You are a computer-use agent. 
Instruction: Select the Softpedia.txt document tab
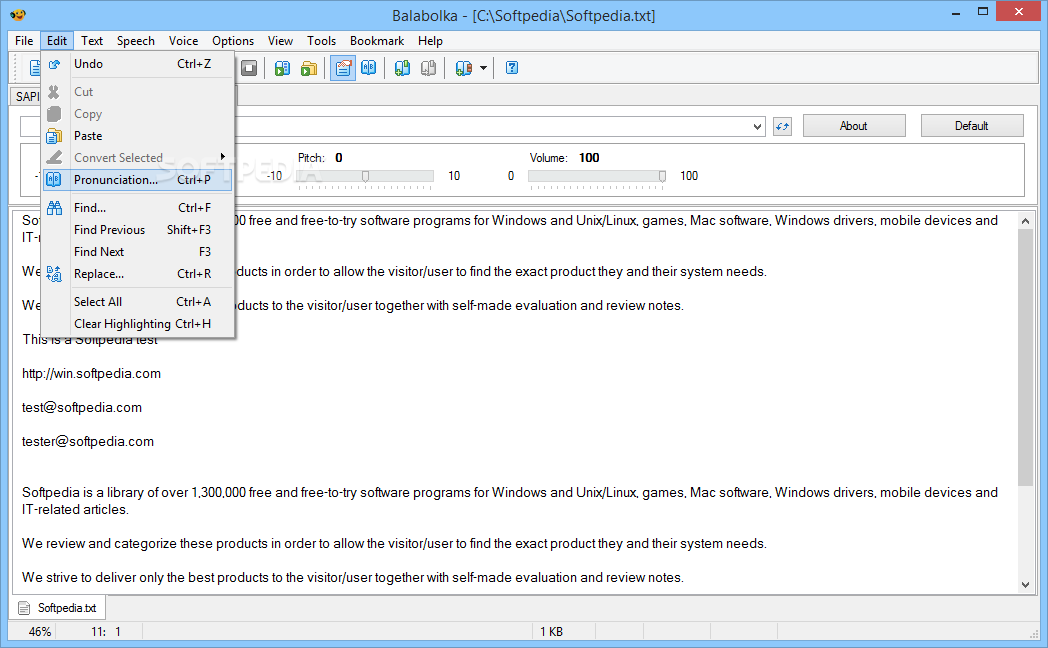click(58, 608)
